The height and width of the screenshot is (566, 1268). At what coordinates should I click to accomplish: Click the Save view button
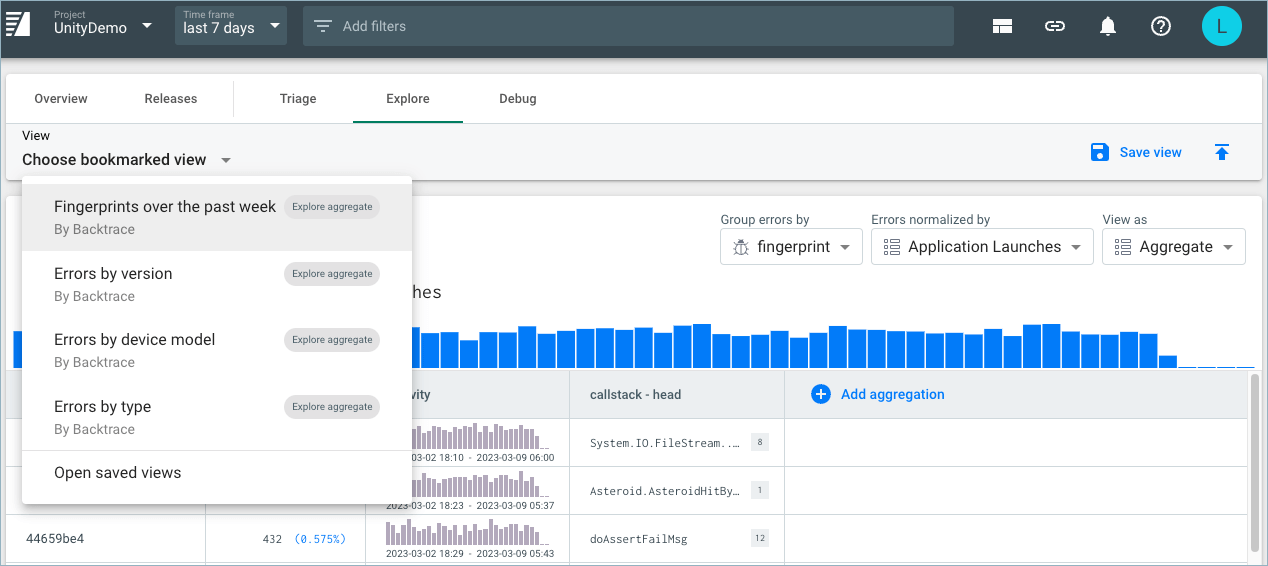click(1136, 152)
